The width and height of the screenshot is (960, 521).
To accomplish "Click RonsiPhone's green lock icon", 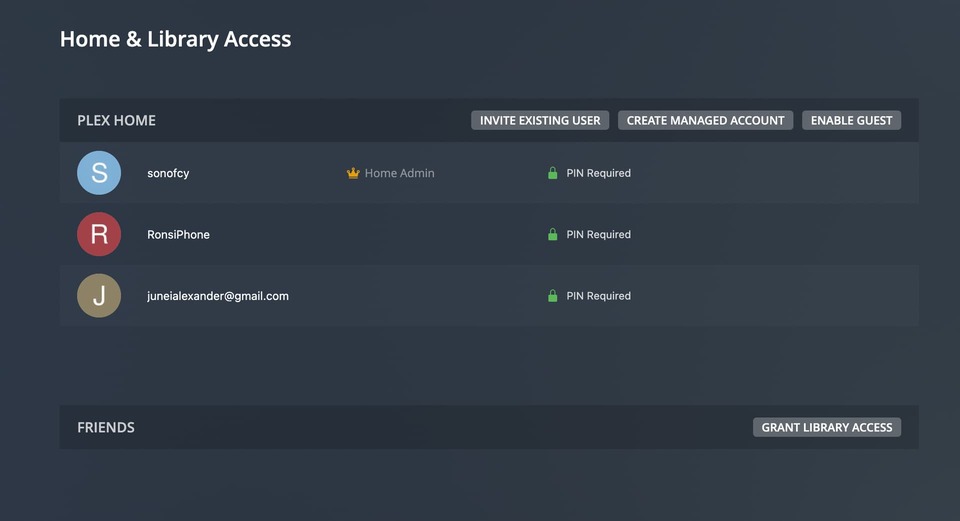I will [x=552, y=234].
